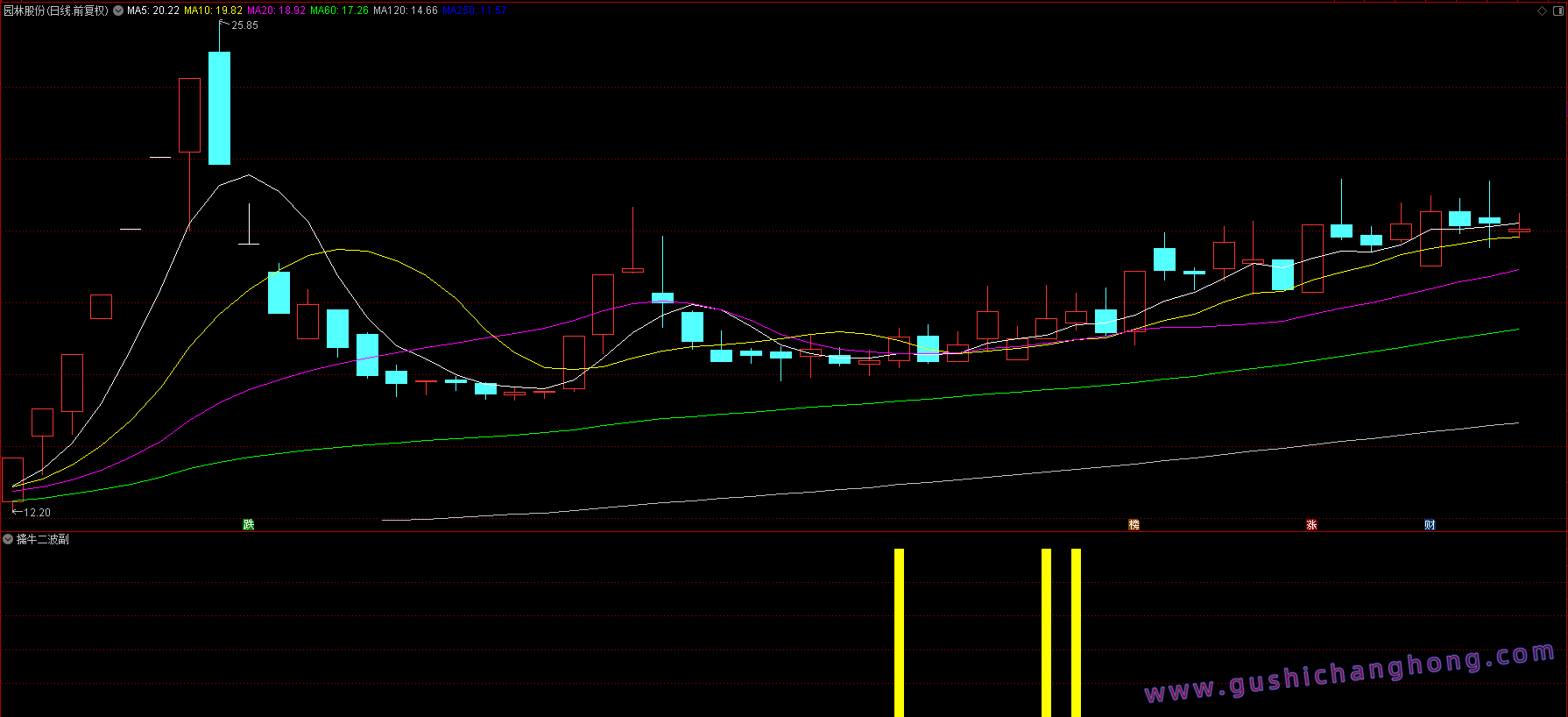Select the green MA60: 17.26 label
This screenshot has height=717, width=1568.
(339, 11)
